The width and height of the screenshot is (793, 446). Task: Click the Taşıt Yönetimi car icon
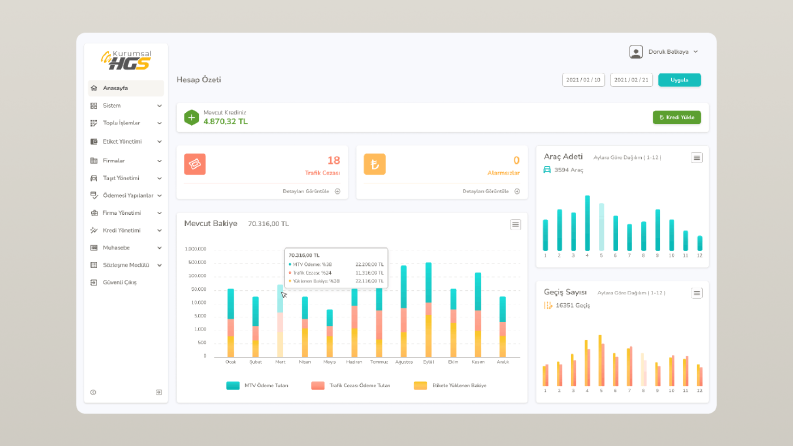[x=94, y=178]
